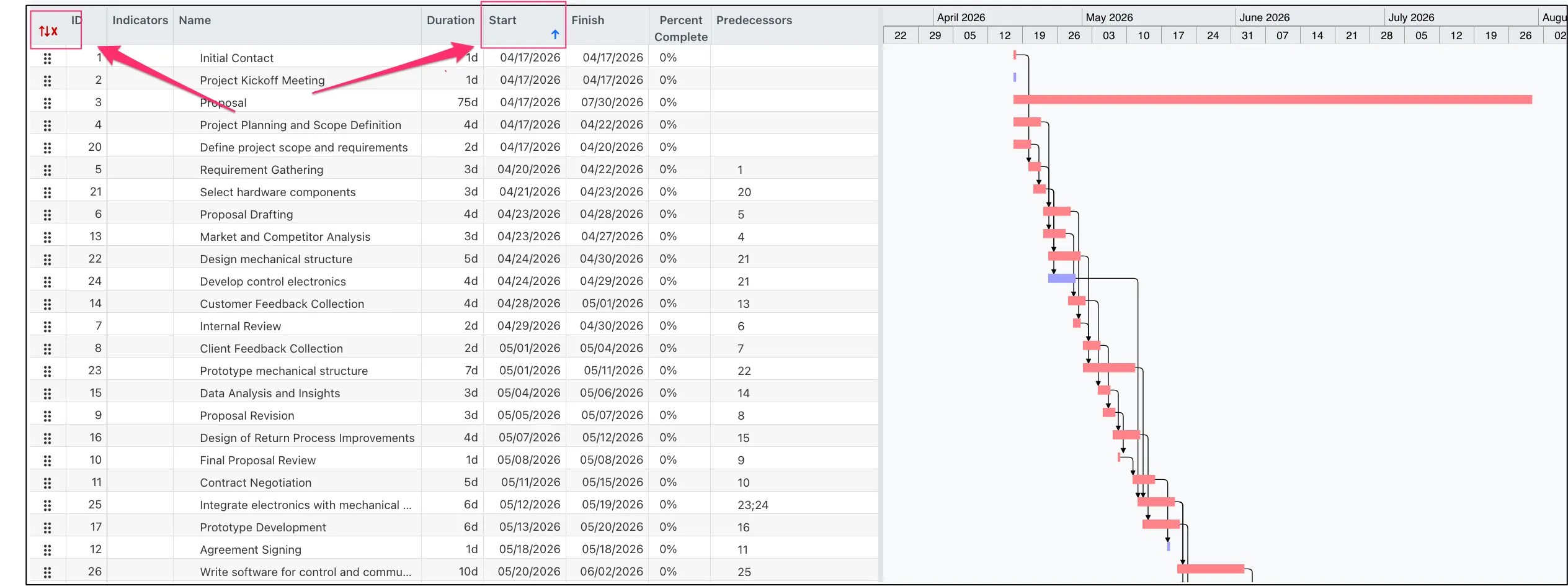This screenshot has height=586, width=1568.
Task: Click drag handle for Customer Feedback Collection row
Action: 47,304
